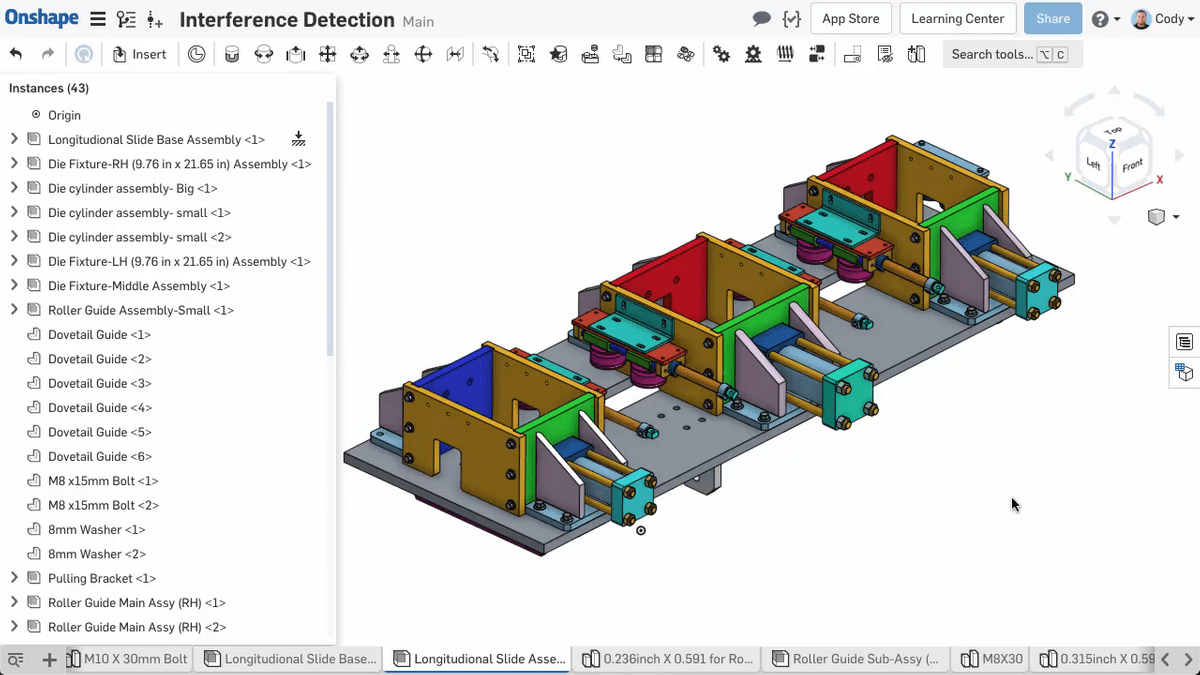Open the M8X30 tab
The width and height of the screenshot is (1200, 675).
coord(992,659)
